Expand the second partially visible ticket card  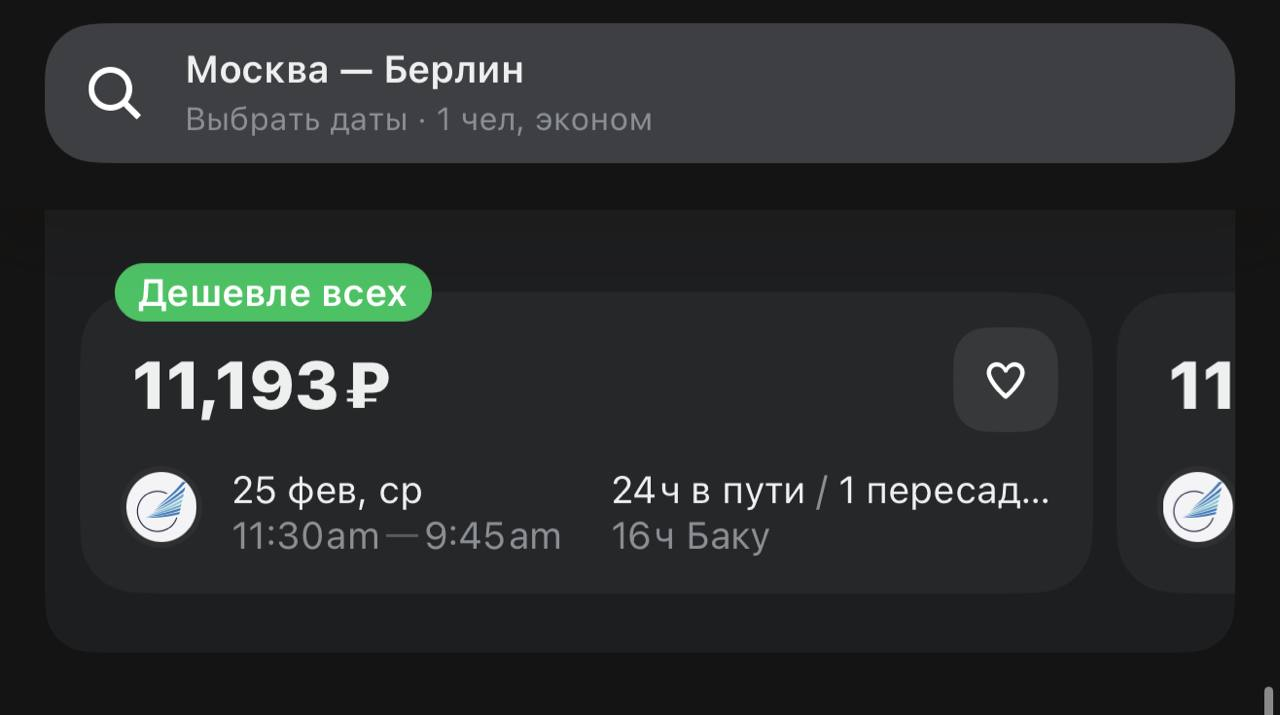click(1200, 440)
